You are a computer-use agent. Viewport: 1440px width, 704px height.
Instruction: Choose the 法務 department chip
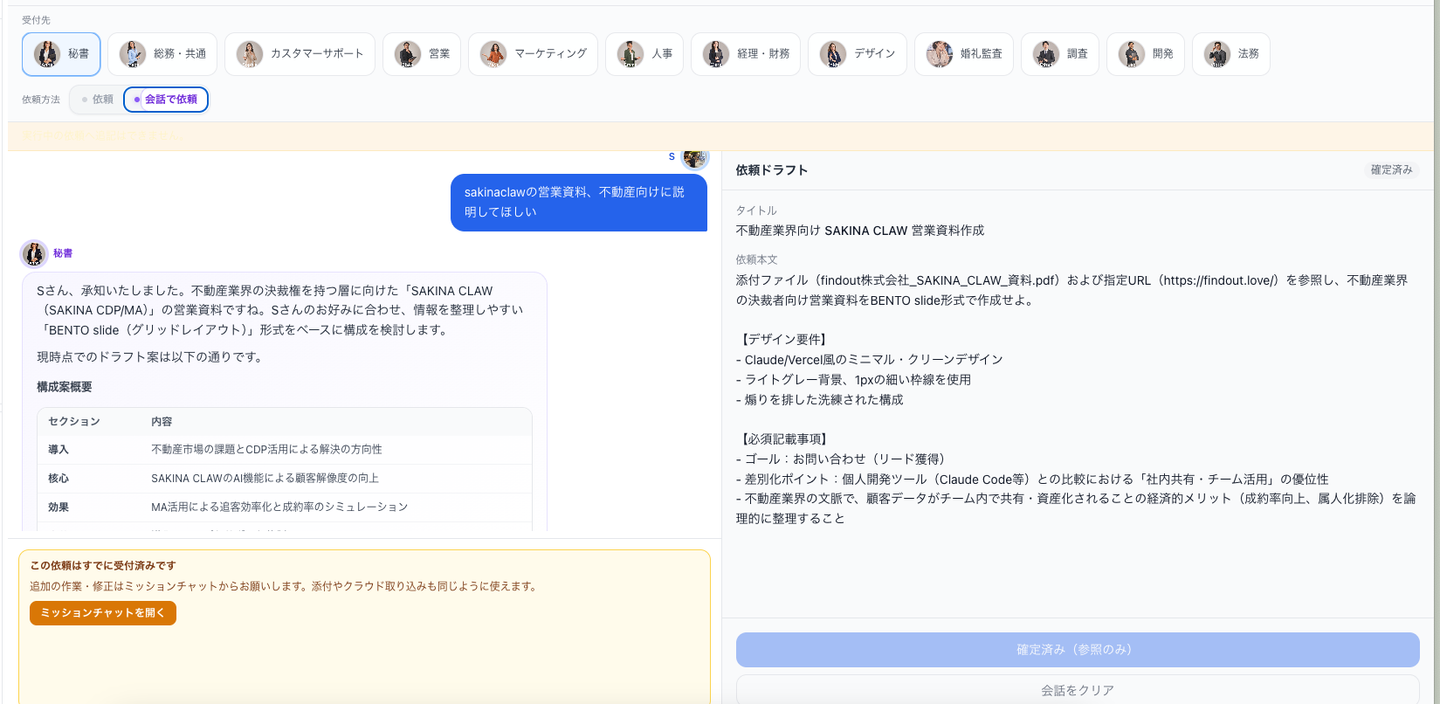pyautogui.click(x=1231, y=54)
